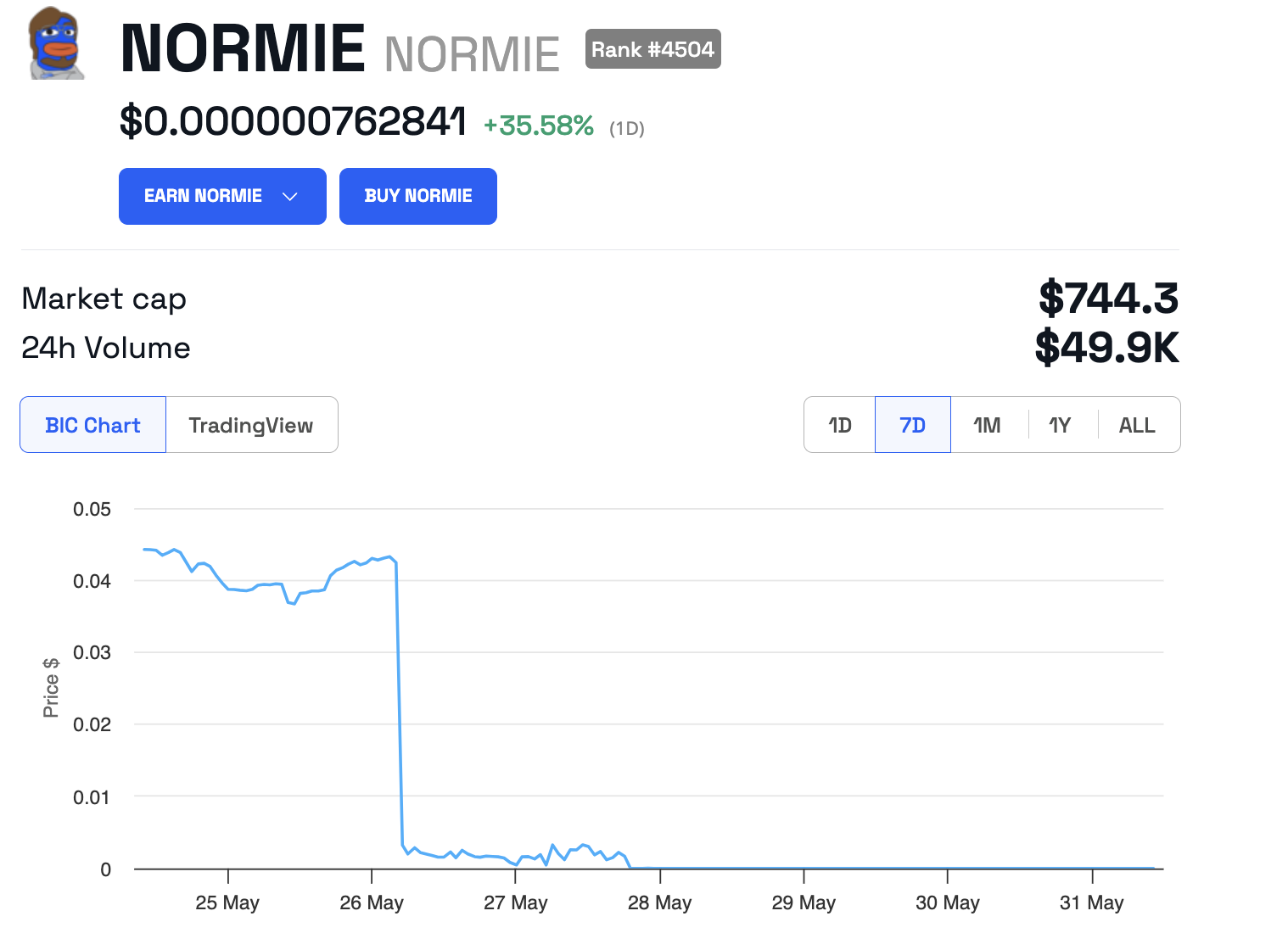This screenshot has height=950, width=1288.
Task: Click the NORMIE coin logo icon
Action: (57, 44)
